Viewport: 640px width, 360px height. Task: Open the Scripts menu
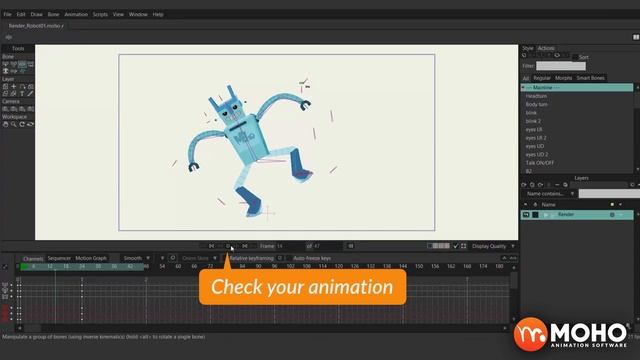point(100,14)
